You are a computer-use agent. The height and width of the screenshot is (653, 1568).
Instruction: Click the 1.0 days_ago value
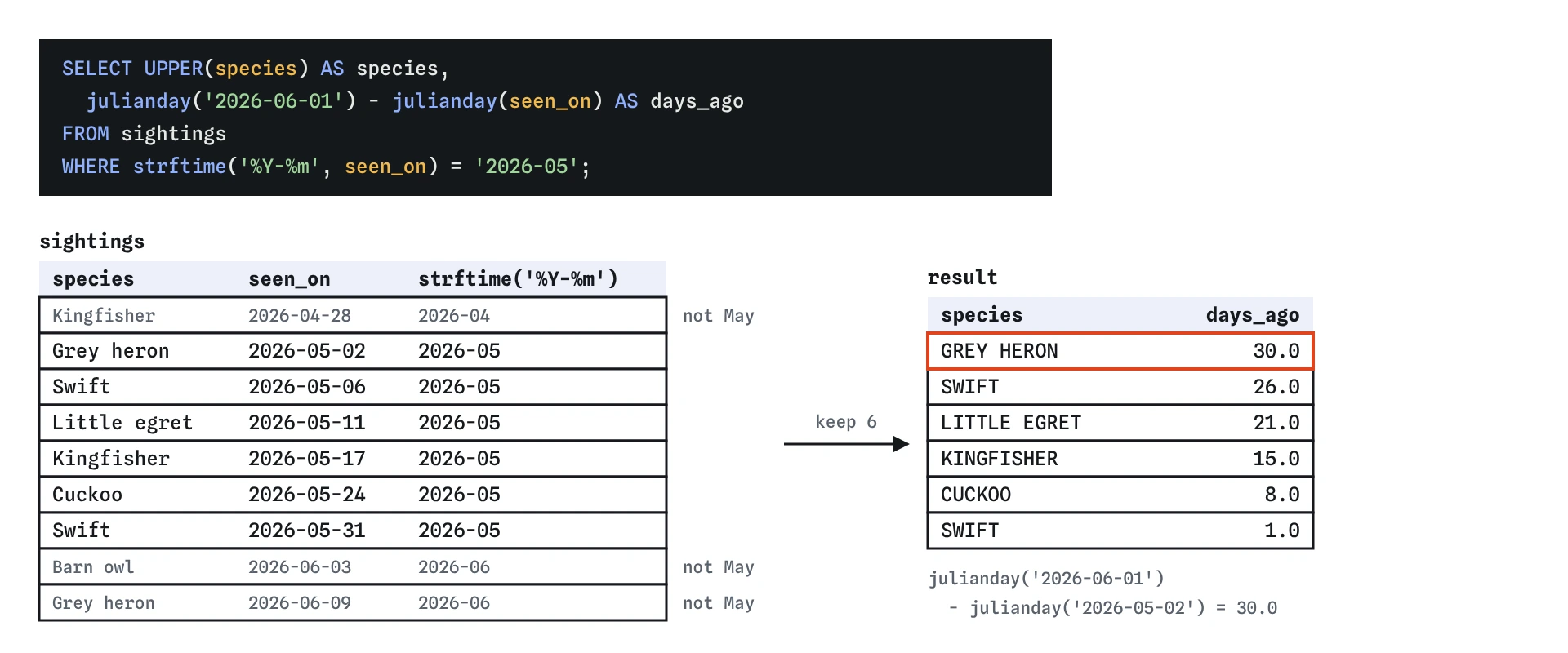(1282, 531)
